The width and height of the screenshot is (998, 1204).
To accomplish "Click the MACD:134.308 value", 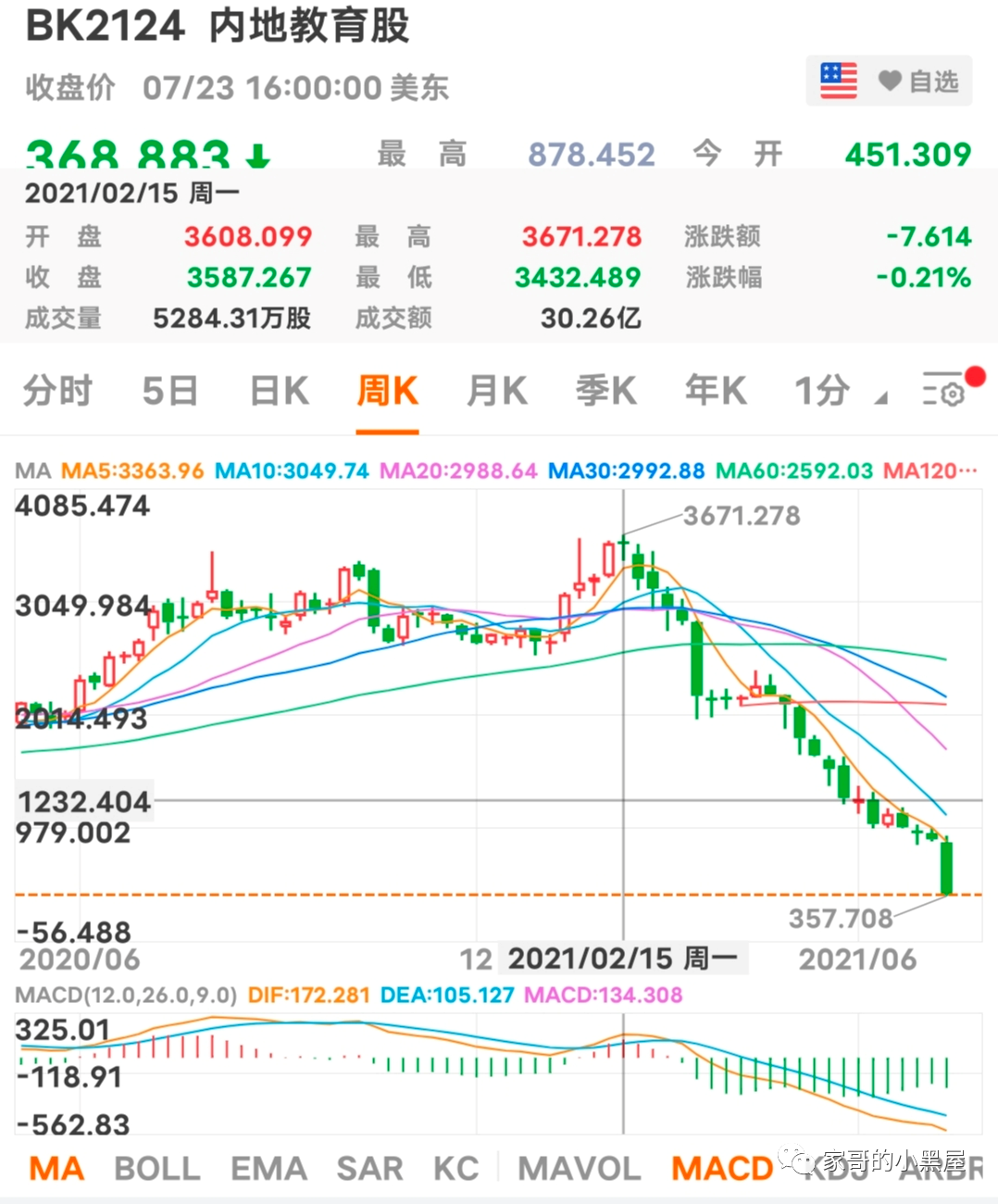I will coord(604,996).
